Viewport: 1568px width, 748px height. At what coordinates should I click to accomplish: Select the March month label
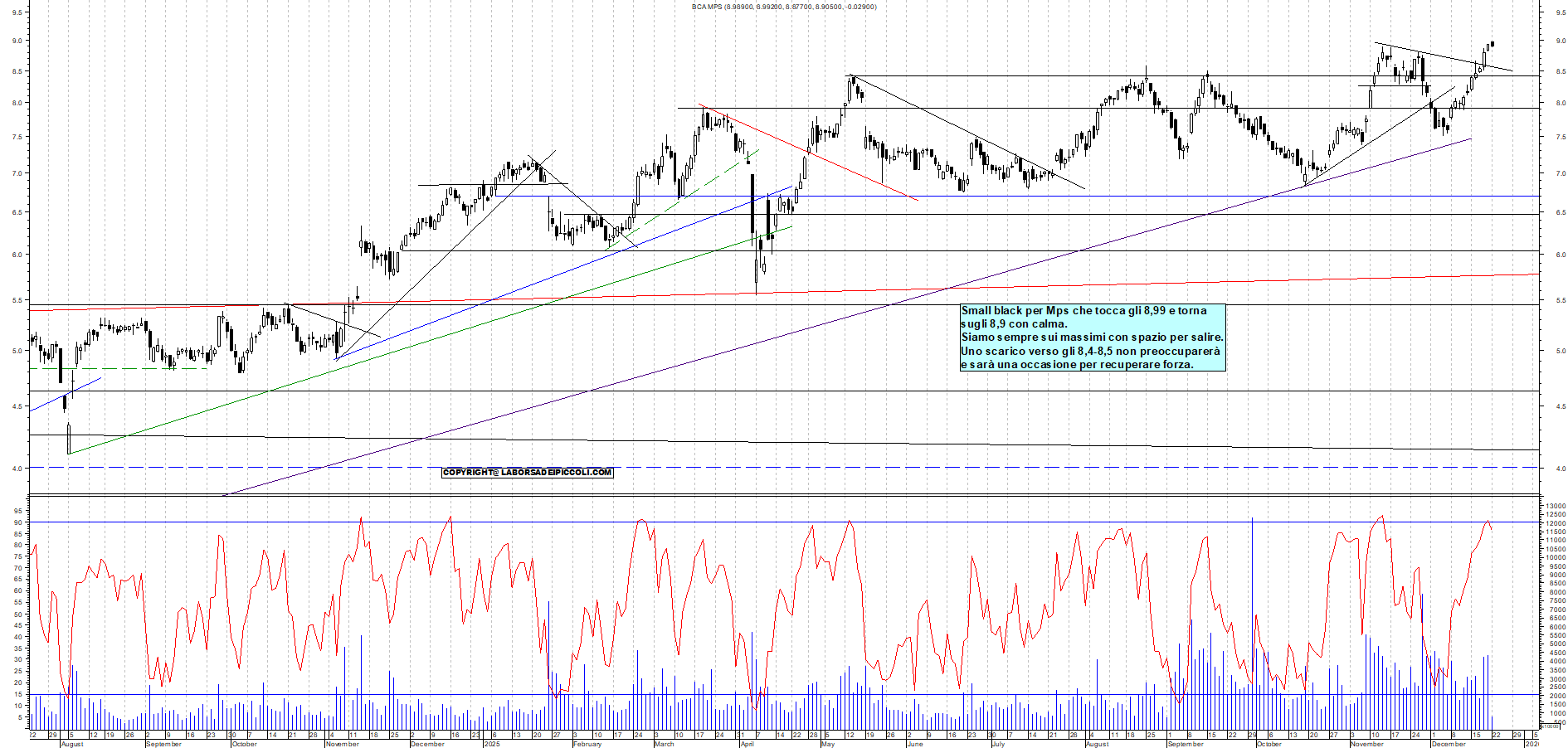tap(665, 744)
